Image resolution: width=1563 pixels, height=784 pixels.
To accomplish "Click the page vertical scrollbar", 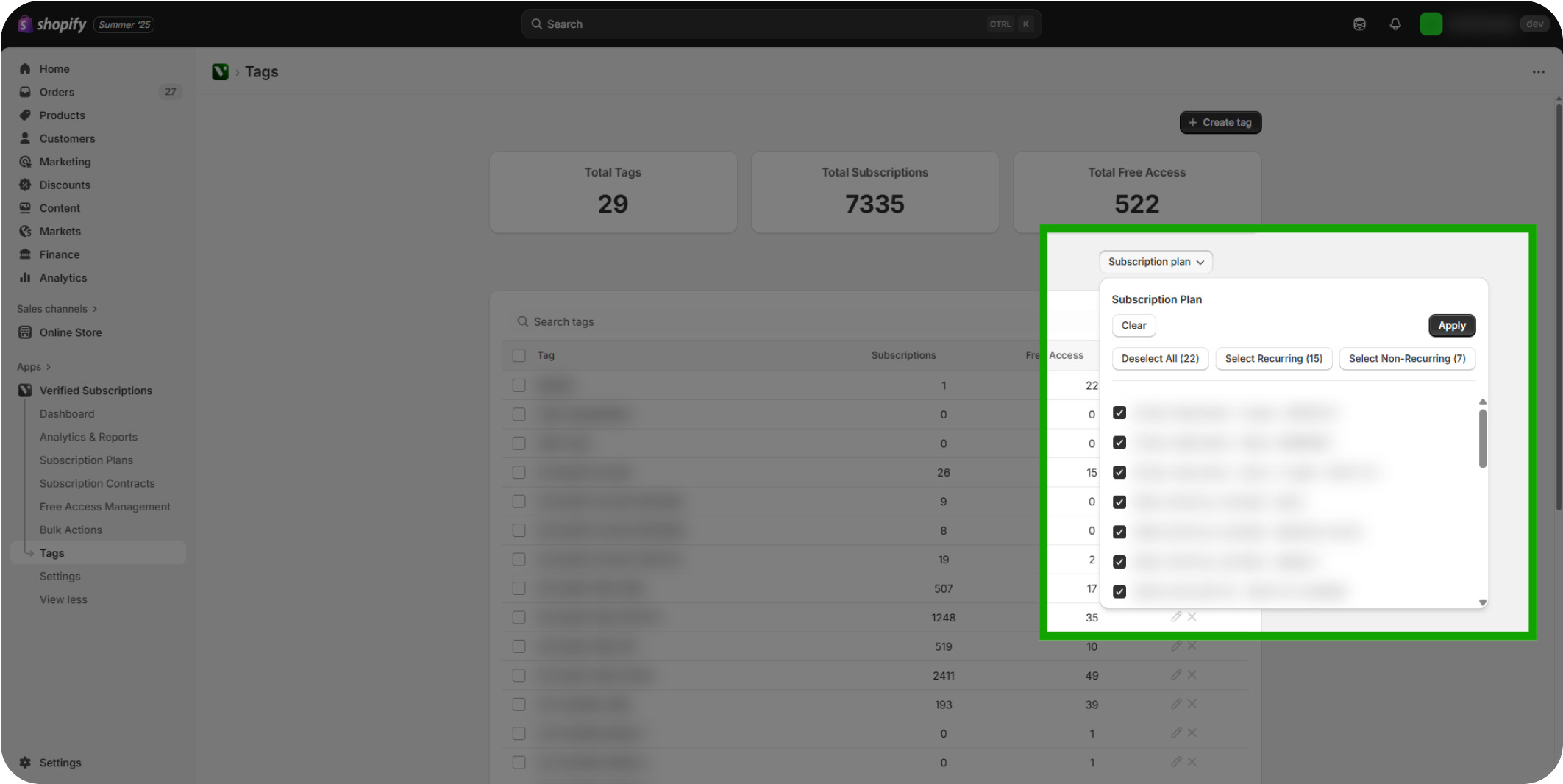I will pyautogui.click(x=1559, y=309).
